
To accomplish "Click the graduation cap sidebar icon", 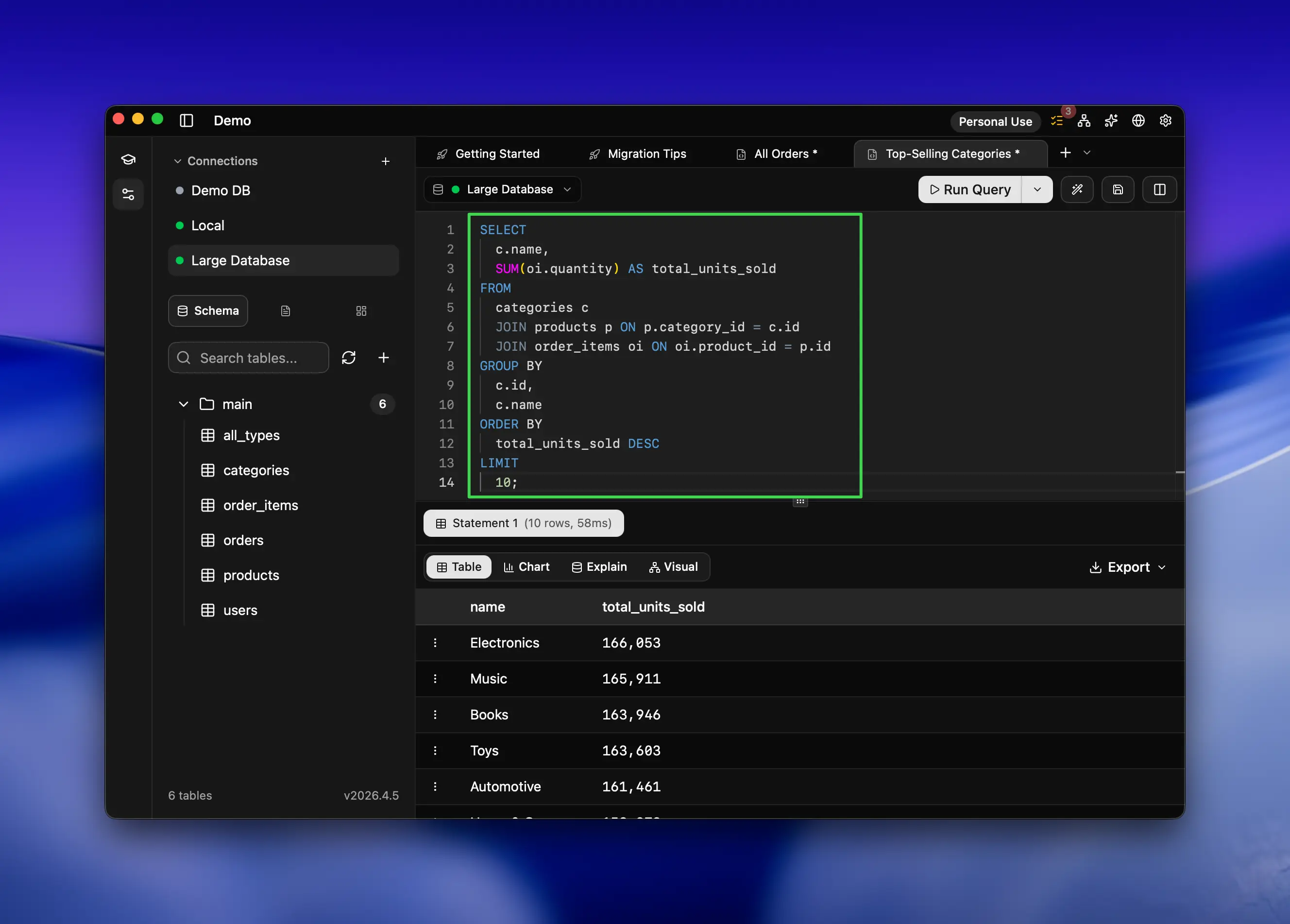I will pyautogui.click(x=129, y=159).
